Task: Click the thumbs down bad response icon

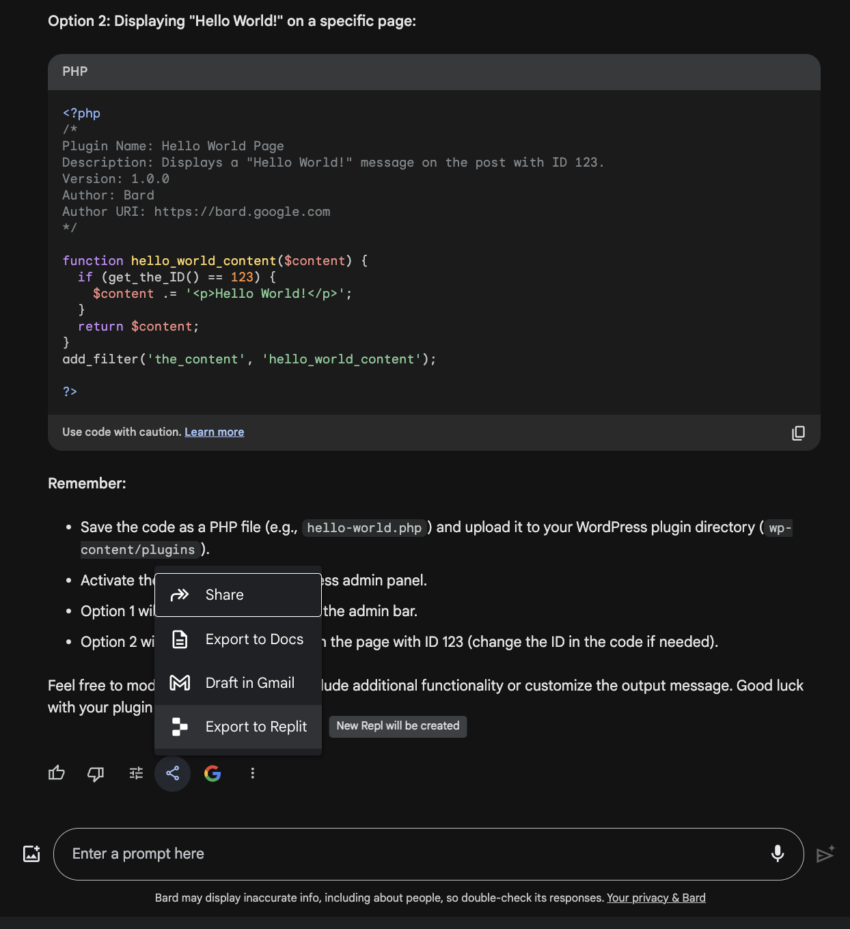Action: [x=95, y=773]
